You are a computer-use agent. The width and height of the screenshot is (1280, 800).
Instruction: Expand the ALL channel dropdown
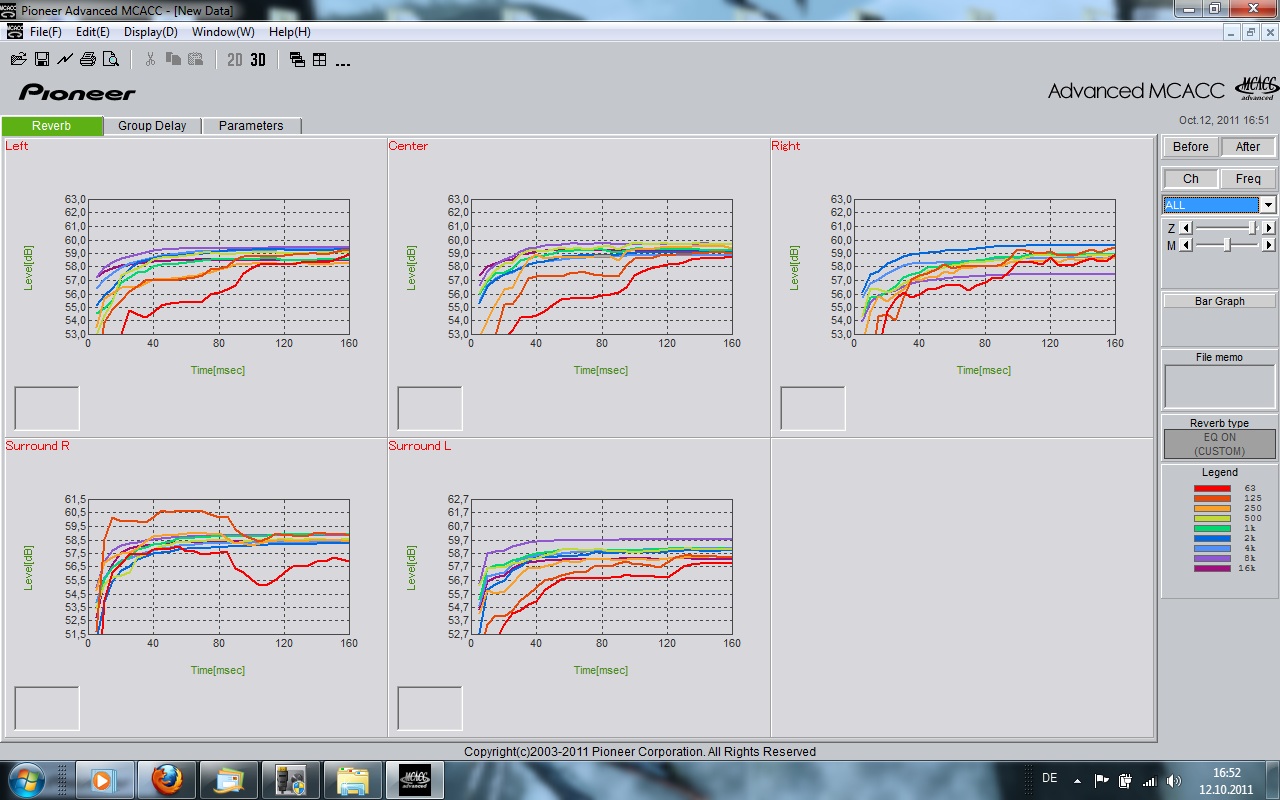(1268, 205)
